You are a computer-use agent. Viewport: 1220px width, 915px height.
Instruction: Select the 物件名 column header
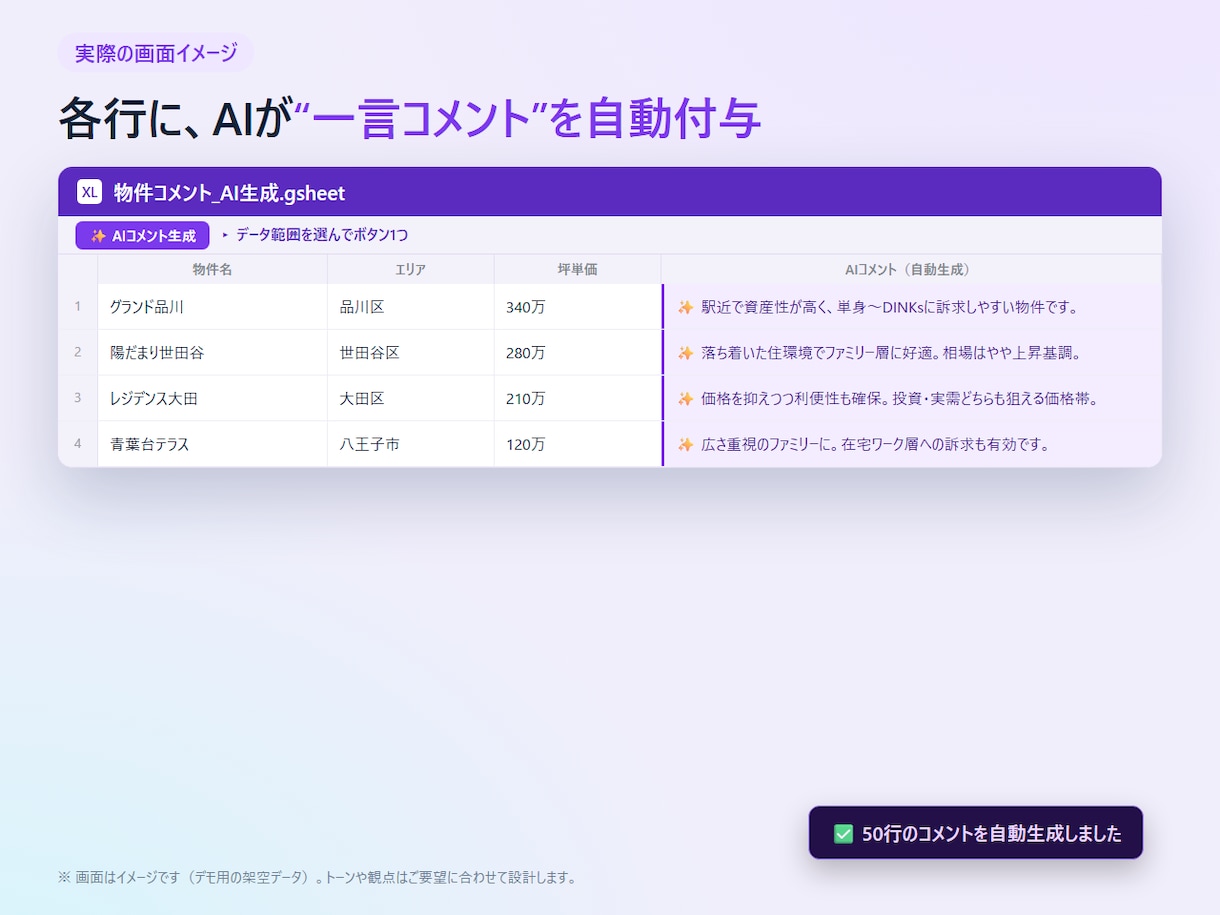(x=212, y=269)
